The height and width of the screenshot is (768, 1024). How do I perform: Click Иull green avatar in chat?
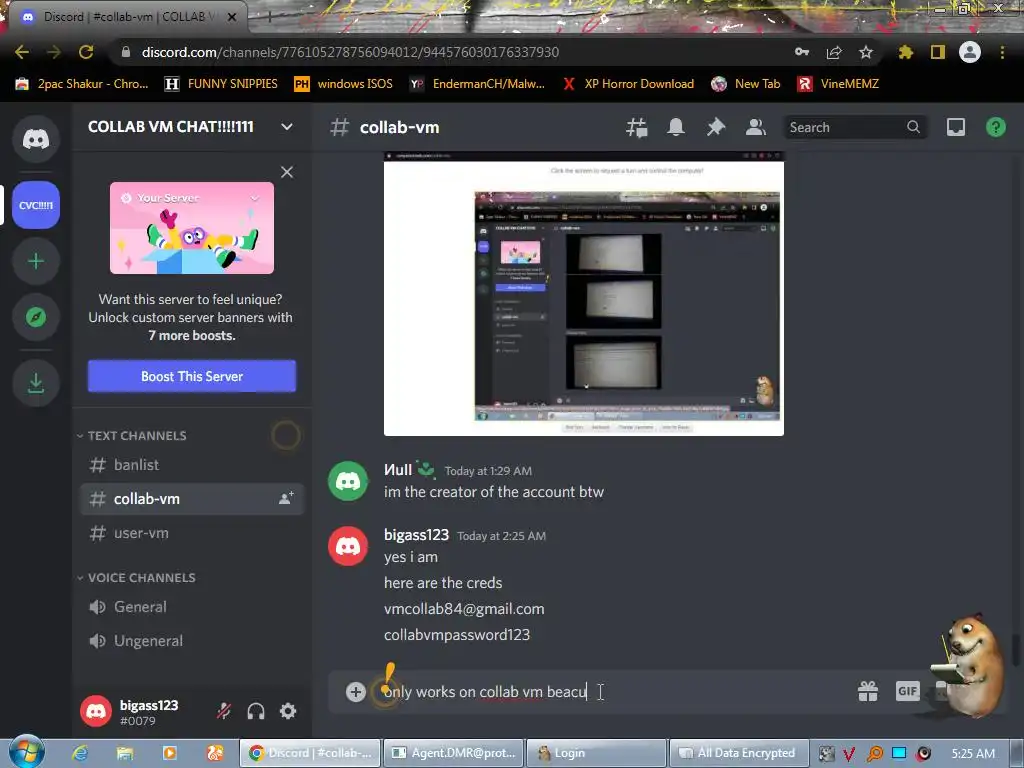(348, 481)
